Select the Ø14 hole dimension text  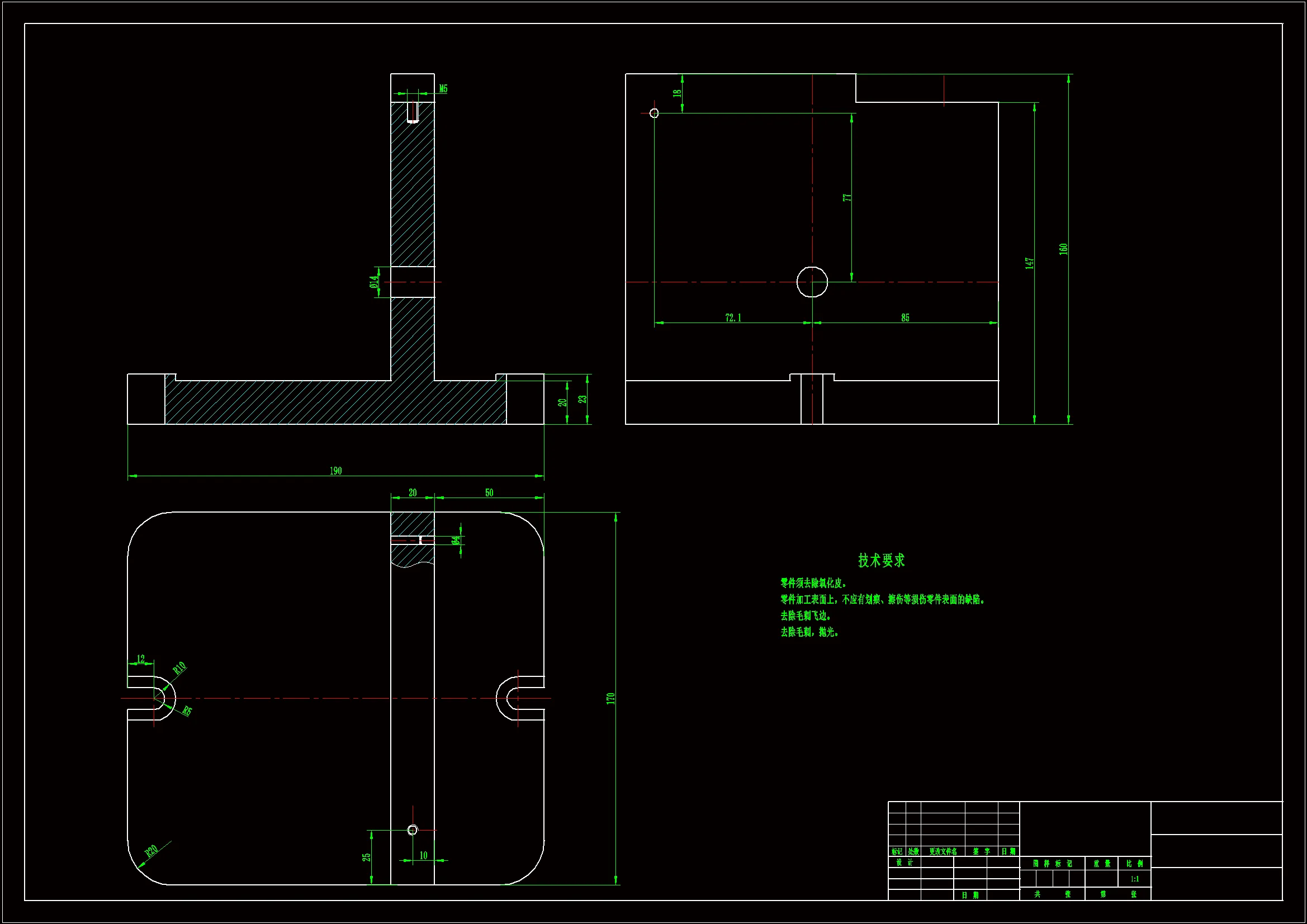point(373,282)
